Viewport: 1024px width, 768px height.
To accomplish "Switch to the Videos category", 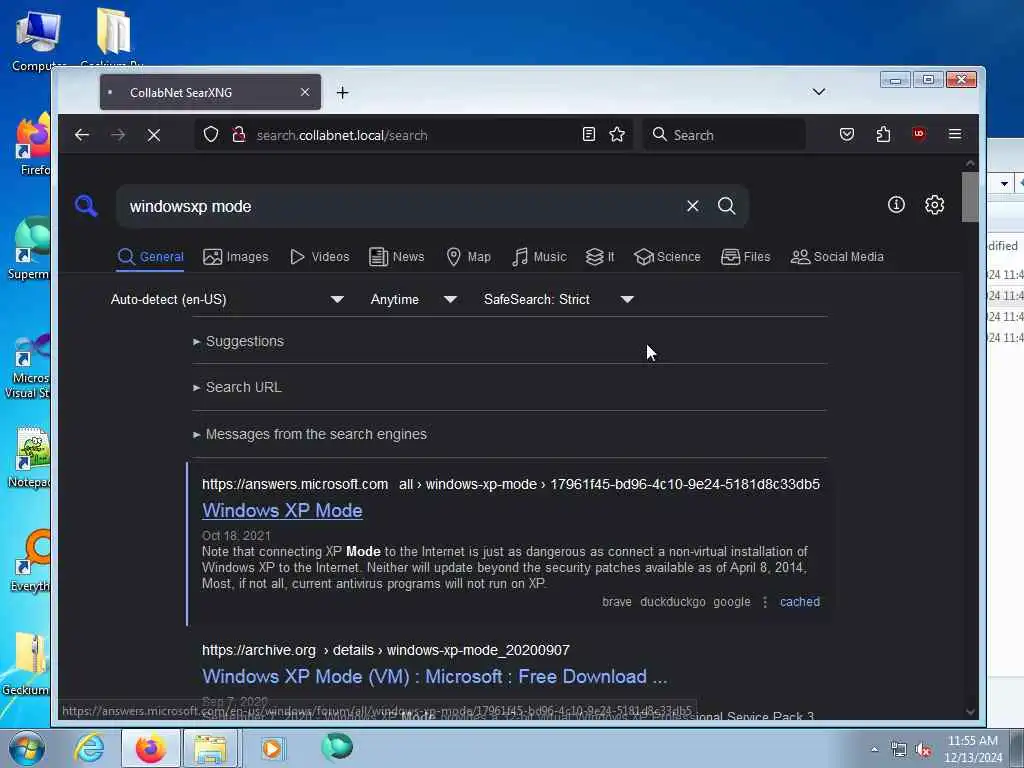I will 320,257.
